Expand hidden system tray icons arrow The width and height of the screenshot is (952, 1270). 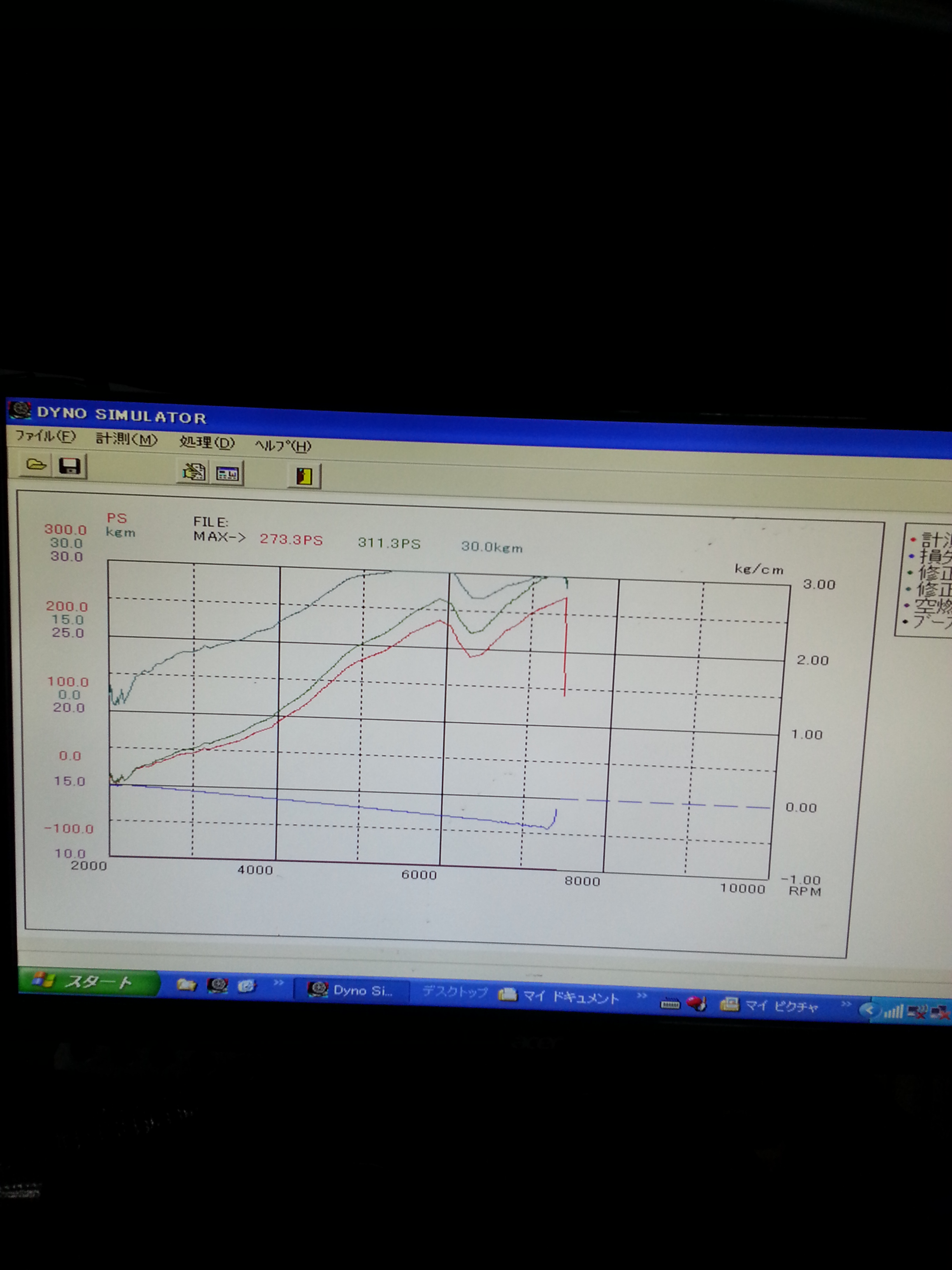(x=869, y=1010)
